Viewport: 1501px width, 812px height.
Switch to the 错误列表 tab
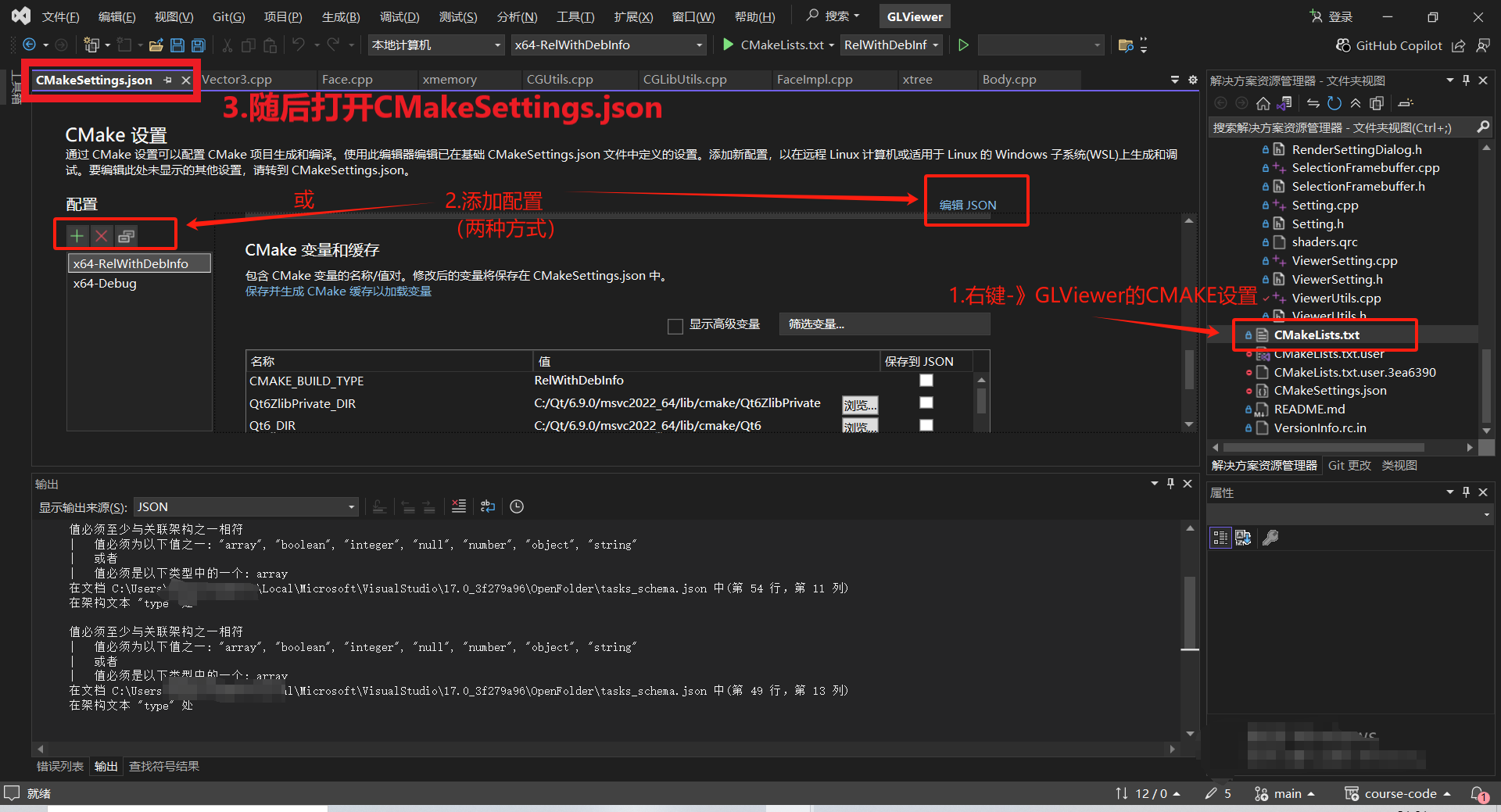click(59, 767)
